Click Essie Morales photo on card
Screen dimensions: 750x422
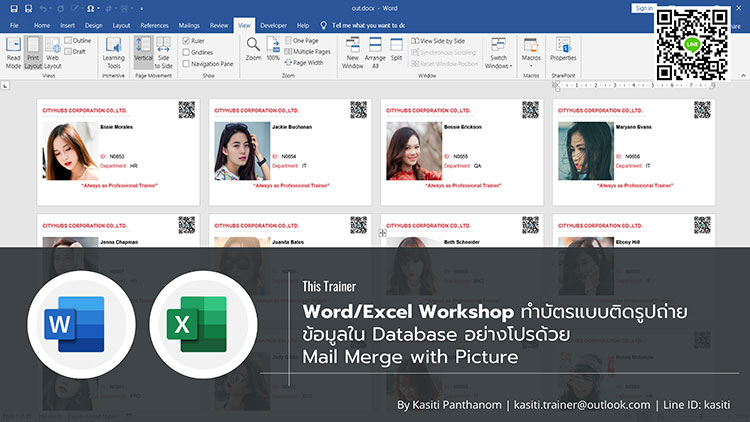[70, 151]
